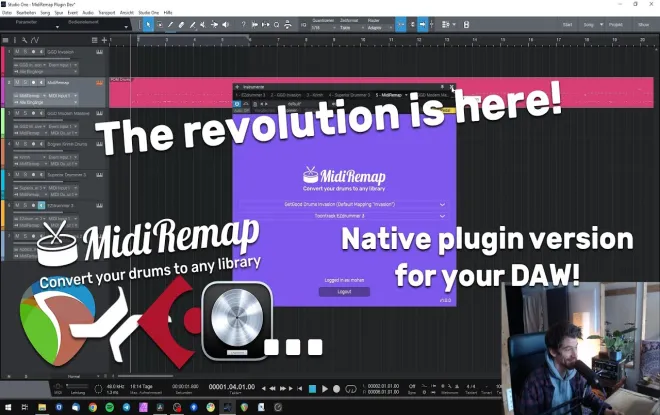Screen dimensions: 660x415
Task: Open the Audio menu
Action: [x=88, y=13]
